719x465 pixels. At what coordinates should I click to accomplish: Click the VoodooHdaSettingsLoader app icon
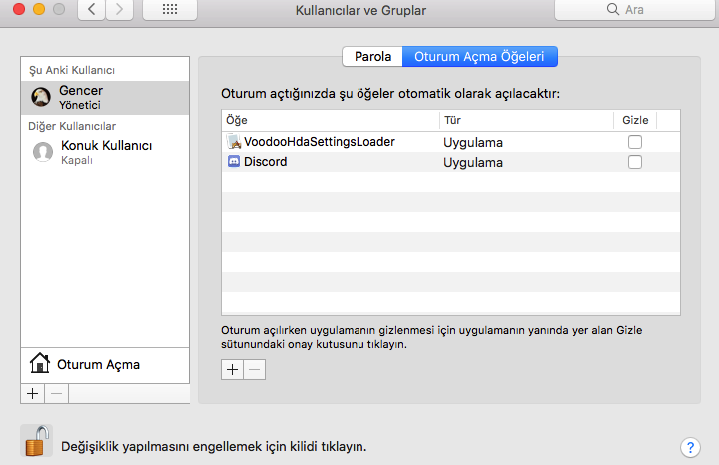[234, 142]
